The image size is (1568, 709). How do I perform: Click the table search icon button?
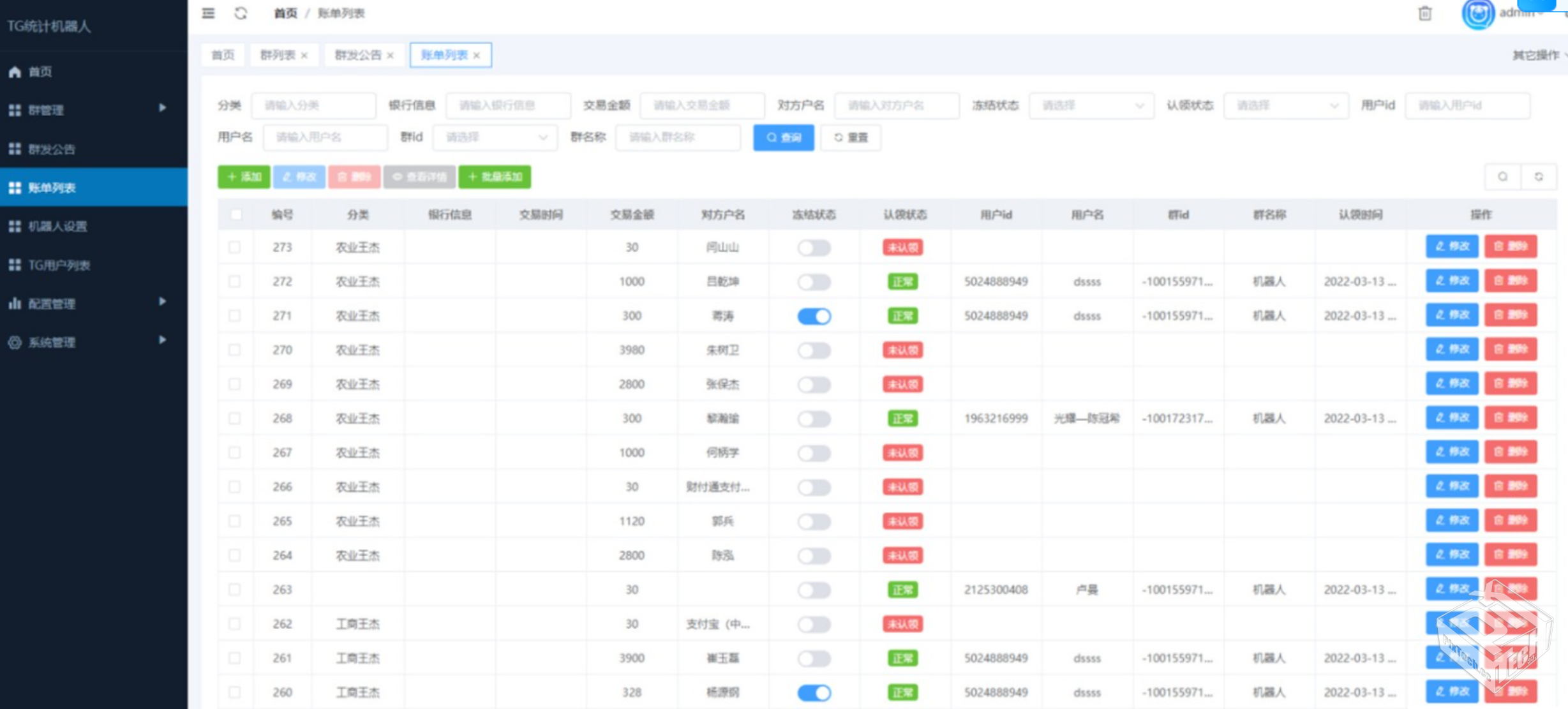click(x=1502, y=177)
